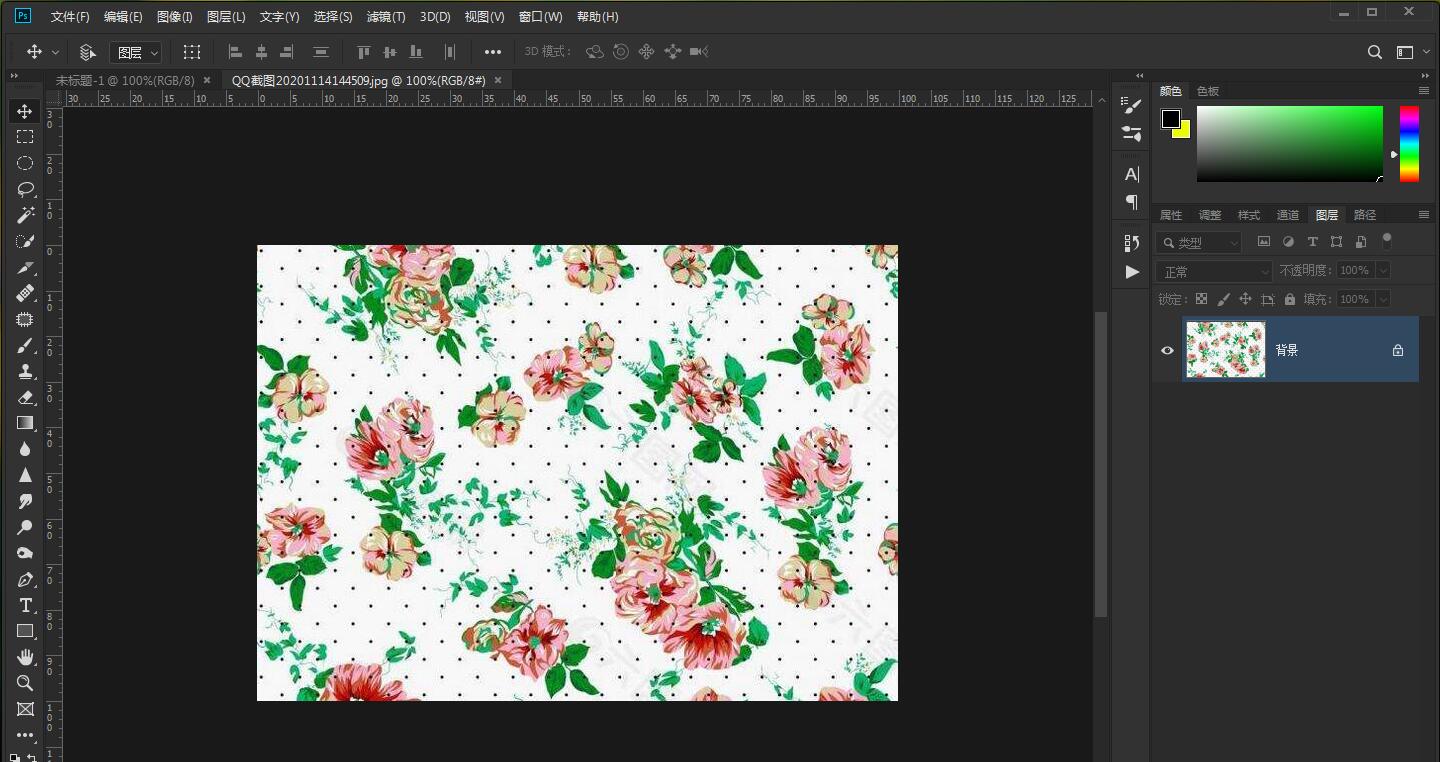Open the 正常 blend mode dropdown
1440x762 pixels.
[x=1213, y=272]
